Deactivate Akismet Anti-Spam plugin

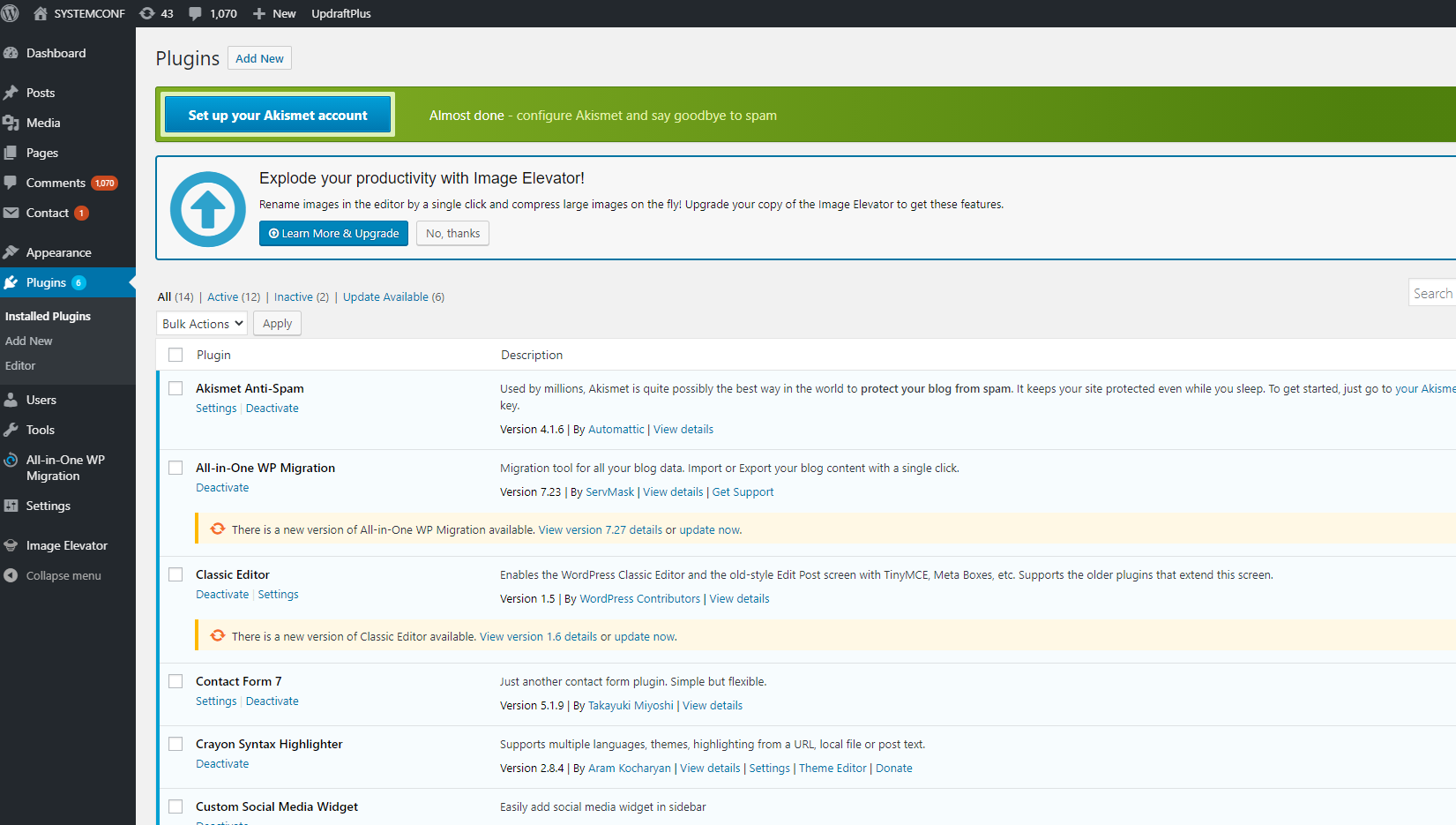pyautogui.click(x=273, y=409)
